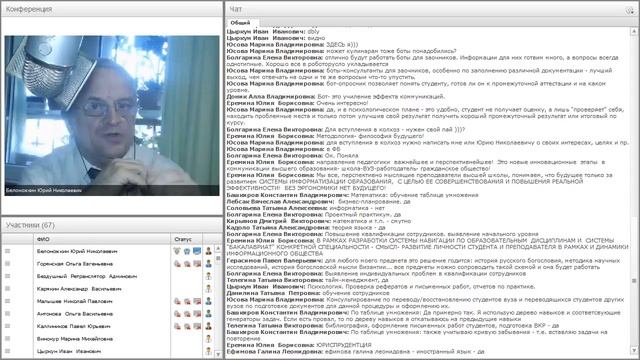The image size is (640, 360).
Task: Select participant Белоножкин Юрий Николаевич in list
Action: pos(77,251)
